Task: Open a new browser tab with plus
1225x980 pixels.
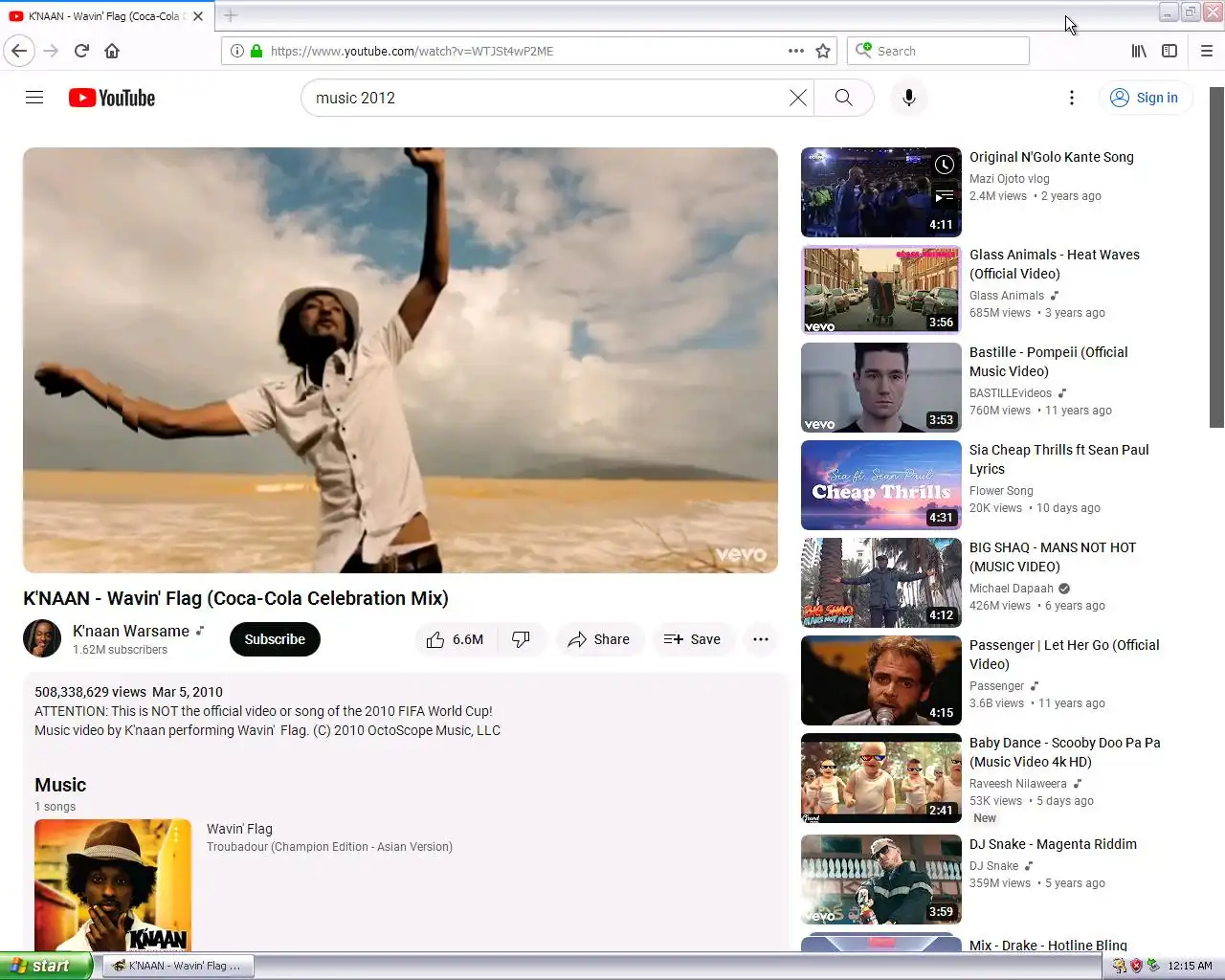Action: [x=230, y=15]
